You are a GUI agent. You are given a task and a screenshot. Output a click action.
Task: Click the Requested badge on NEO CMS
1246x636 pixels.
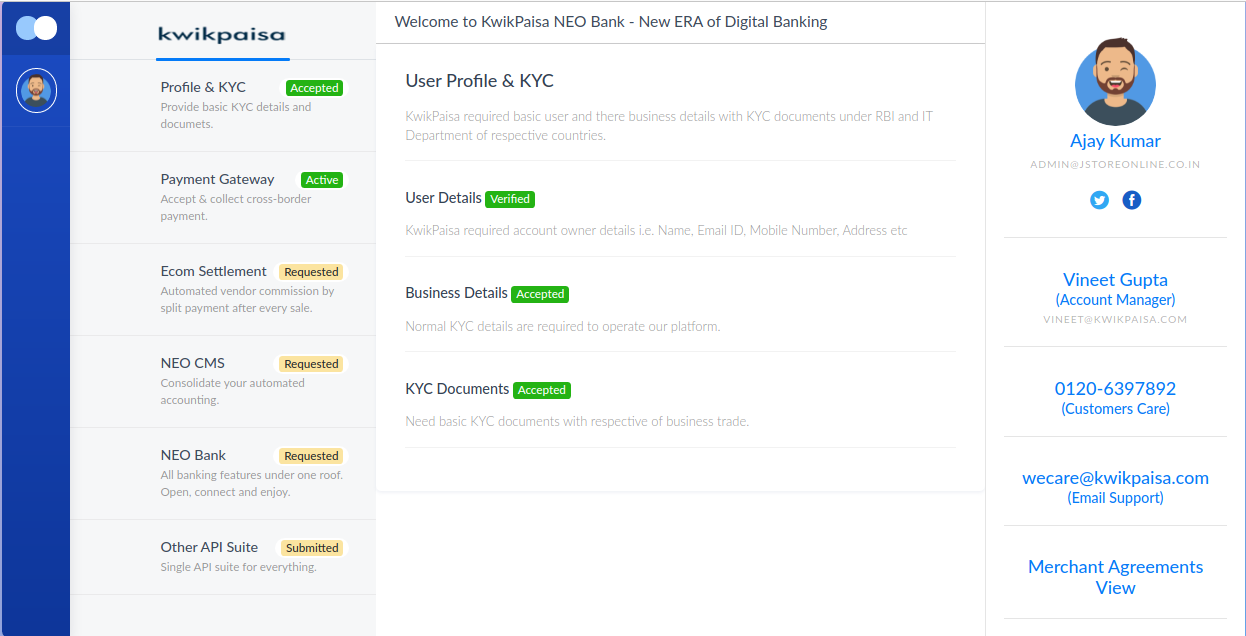point(311,364)
